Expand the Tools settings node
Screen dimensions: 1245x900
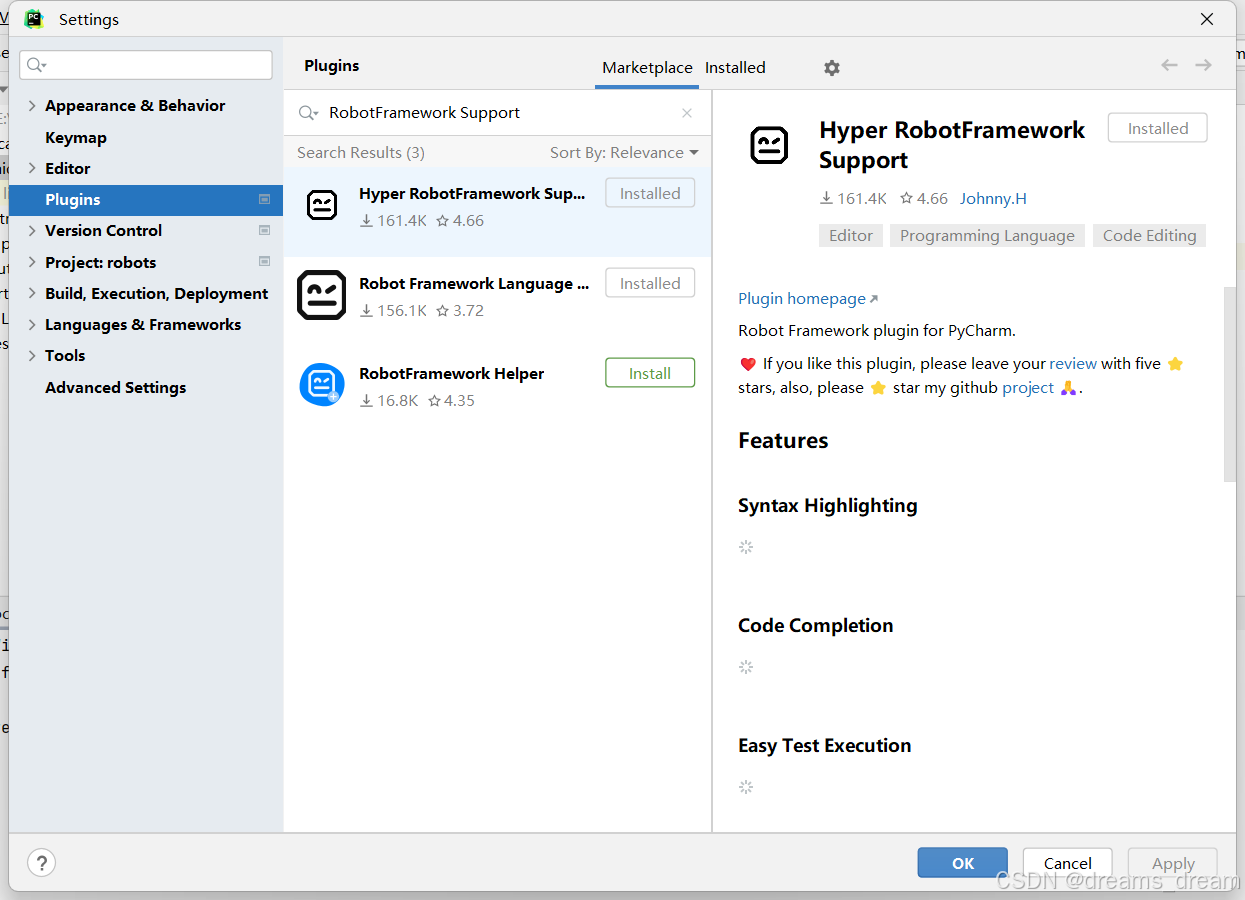32,355
